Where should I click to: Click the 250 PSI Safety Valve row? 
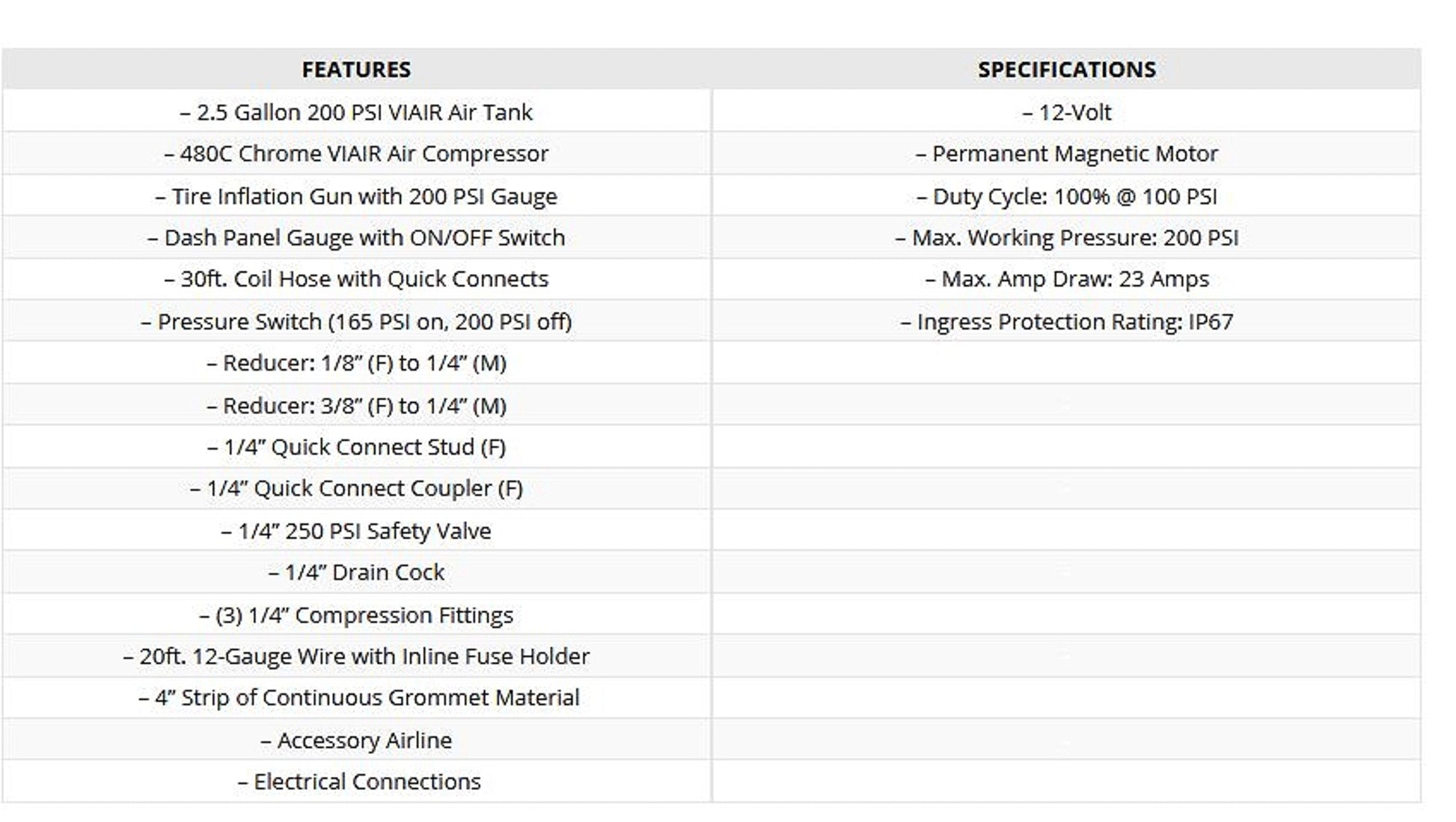coord(356,531)
